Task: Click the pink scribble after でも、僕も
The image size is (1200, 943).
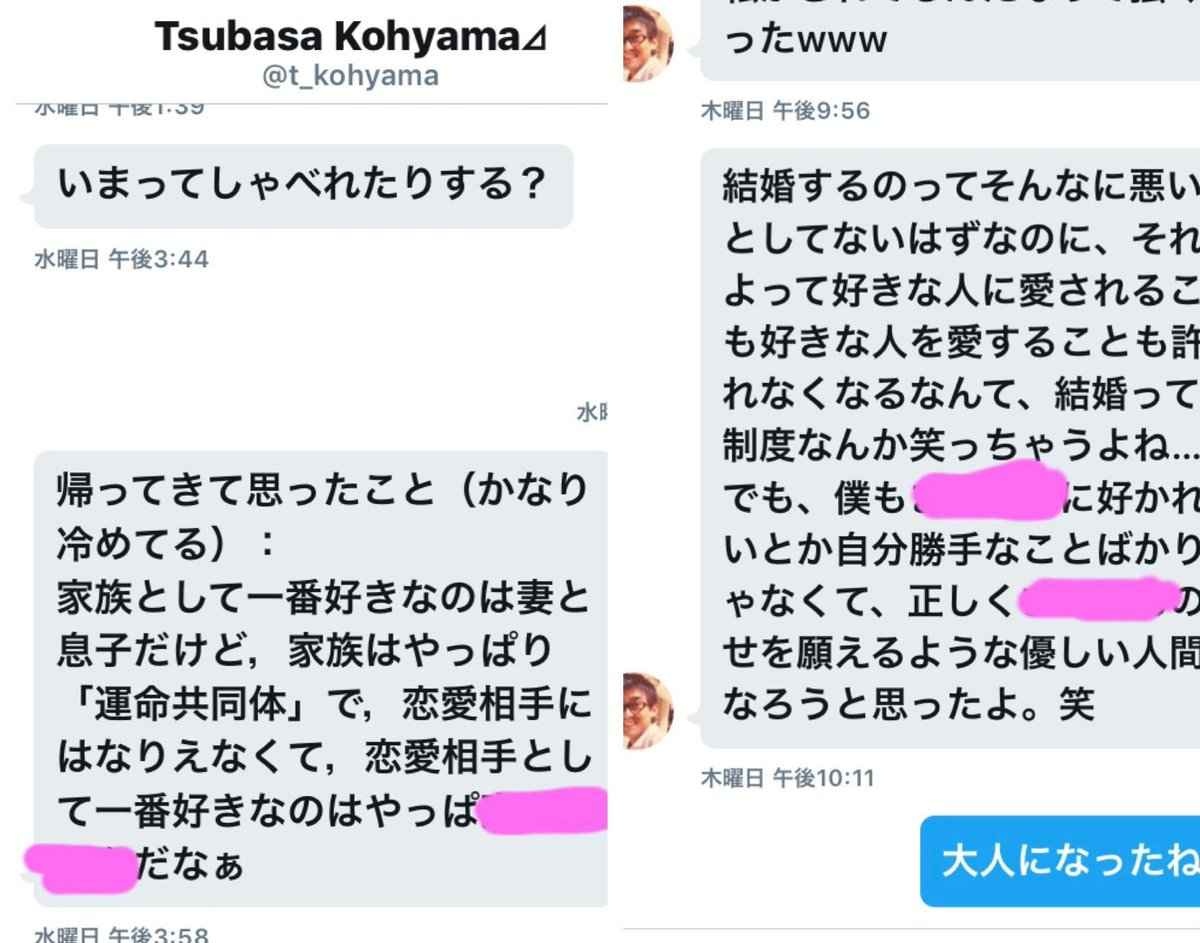Action: pos(988,491)
